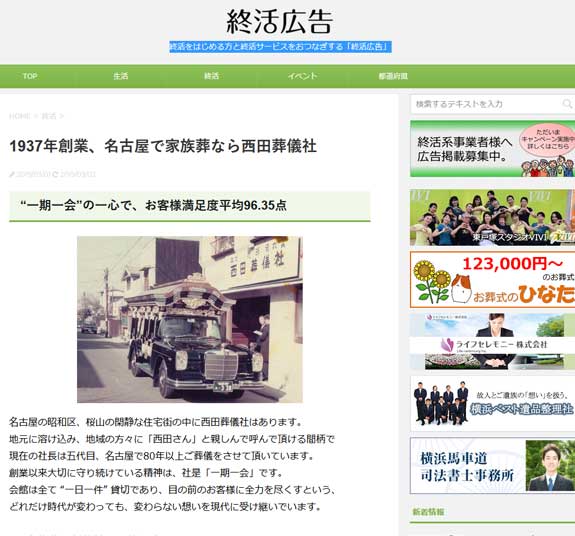Click the 終活広告 site title
This screenshot has width=575, height=536.
(280, 22)
